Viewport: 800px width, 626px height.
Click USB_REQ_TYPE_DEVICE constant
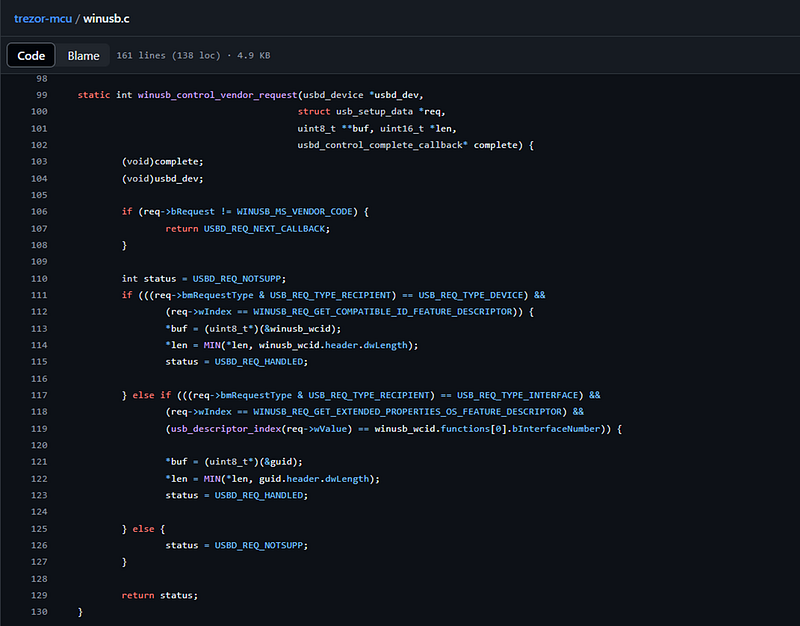[470, 295]
